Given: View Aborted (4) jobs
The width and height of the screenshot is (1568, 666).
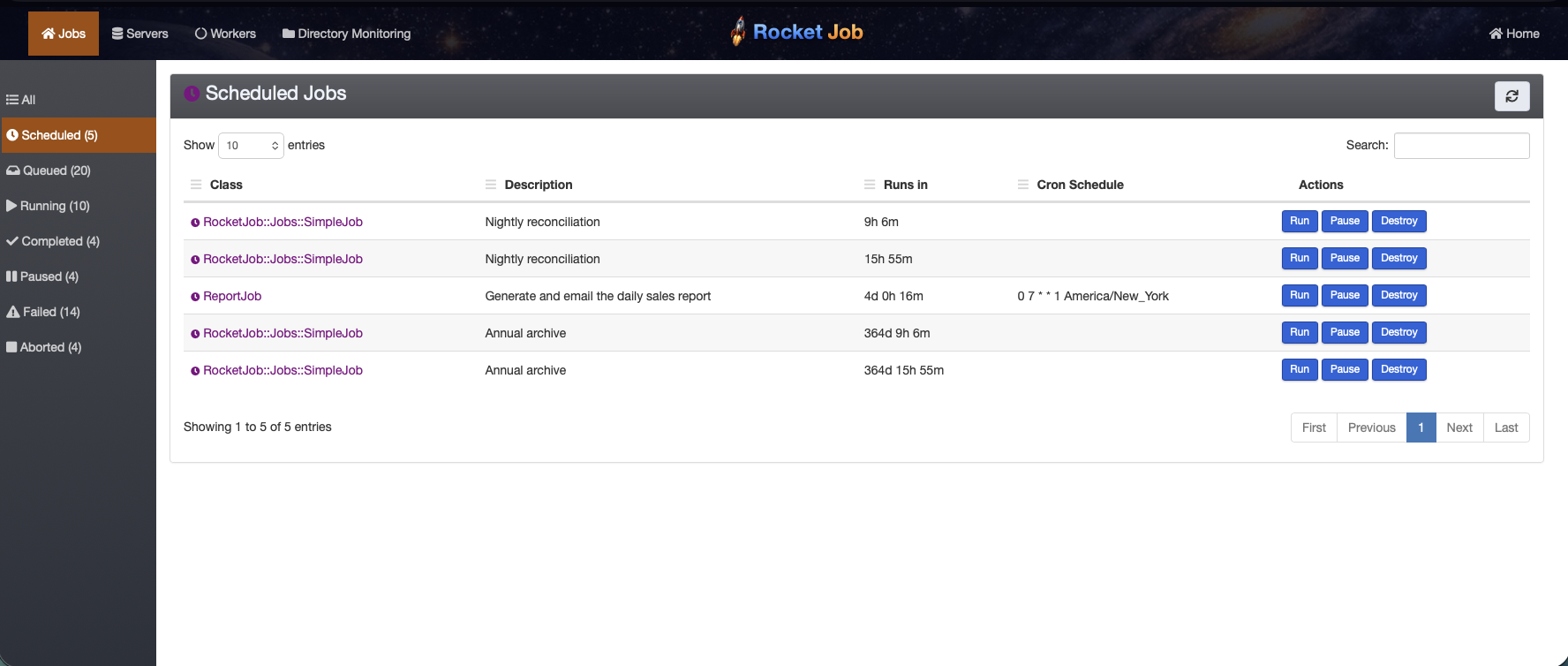Looking at the screenshot, I should pyautogui.click(x=79, y=347).
